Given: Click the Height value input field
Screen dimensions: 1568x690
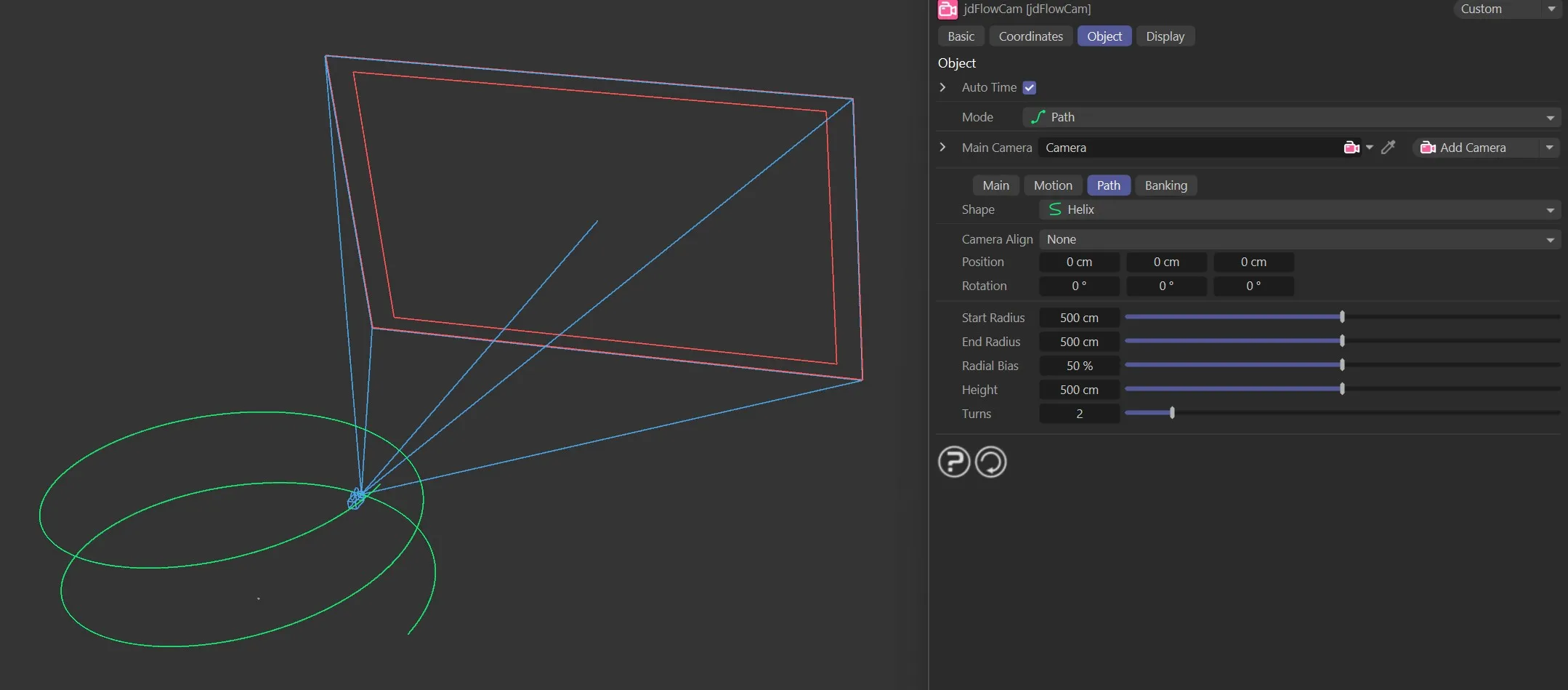Looking at the screenshot, I should pyautogui.click(x=1079, y=390).
